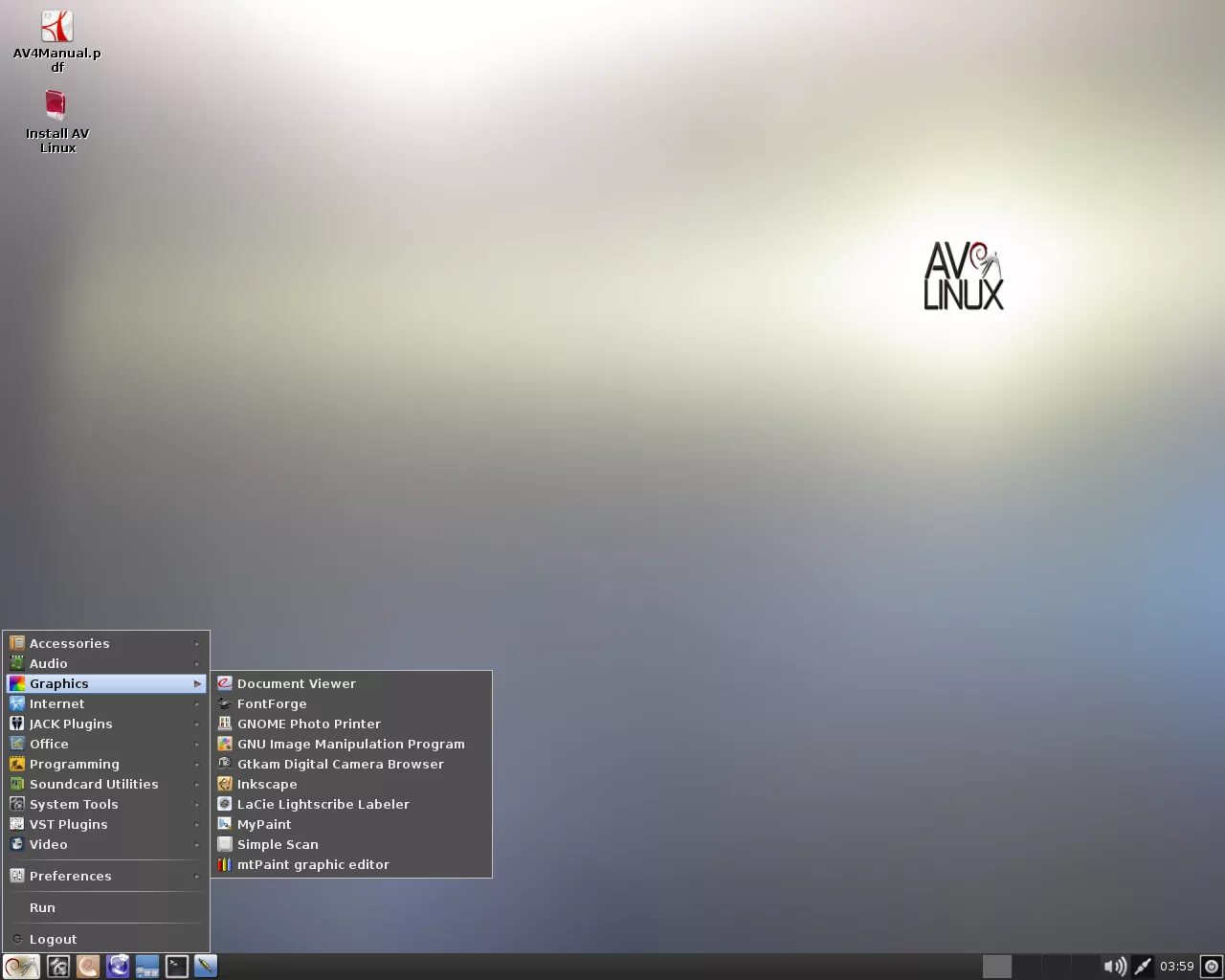Expand the Accessories submenu
The width and height of the screenshot is (1225, 980).
click(x=106, y=643)
